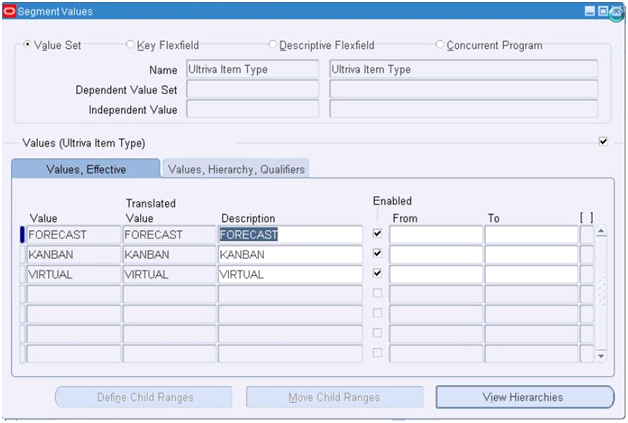This screenshot has height=423, width=628.
Task: Click the VIRTUAL Description field
Action: point(290,275)
